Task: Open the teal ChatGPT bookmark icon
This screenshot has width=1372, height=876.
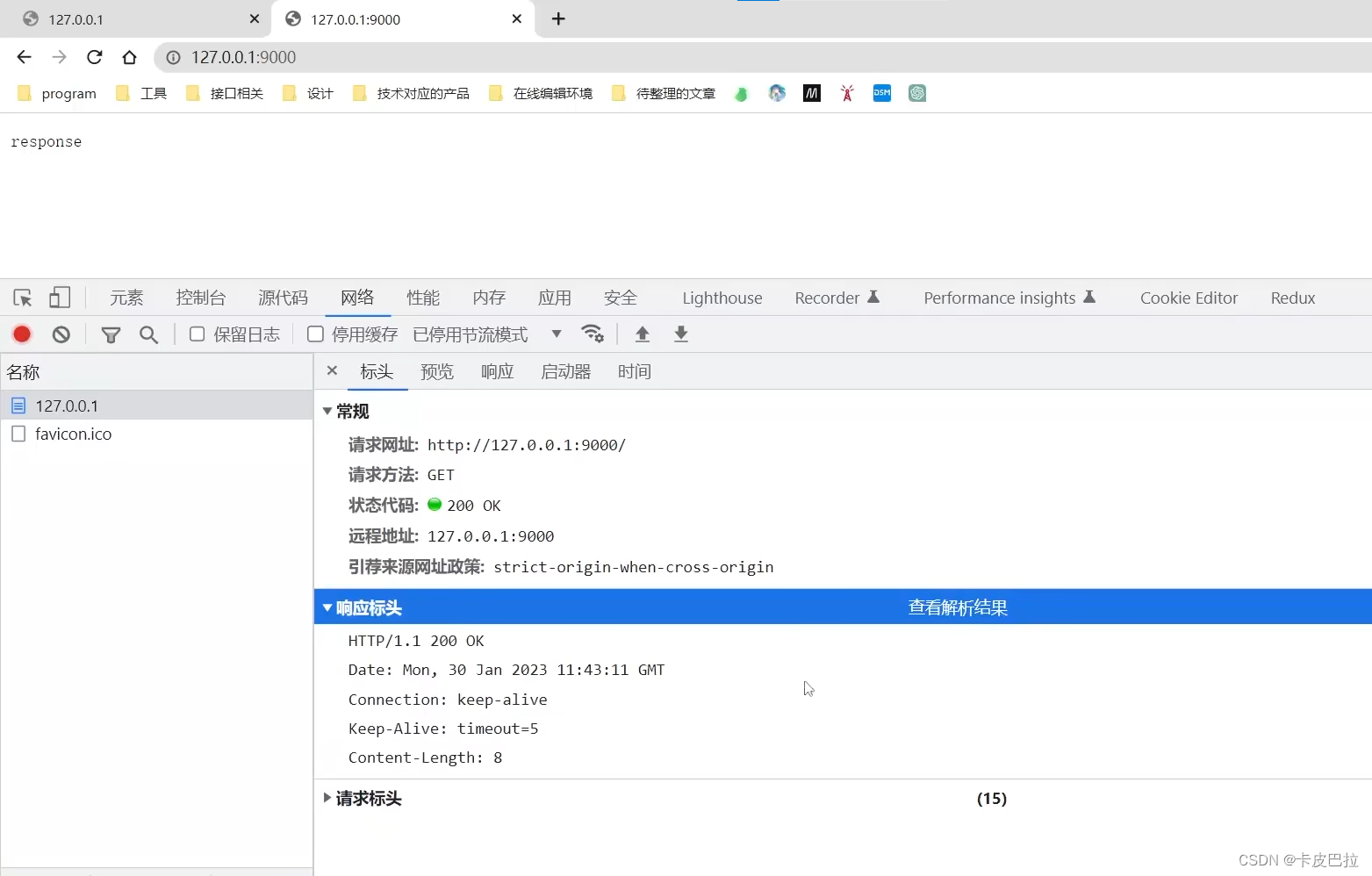Action: point(917,93)
